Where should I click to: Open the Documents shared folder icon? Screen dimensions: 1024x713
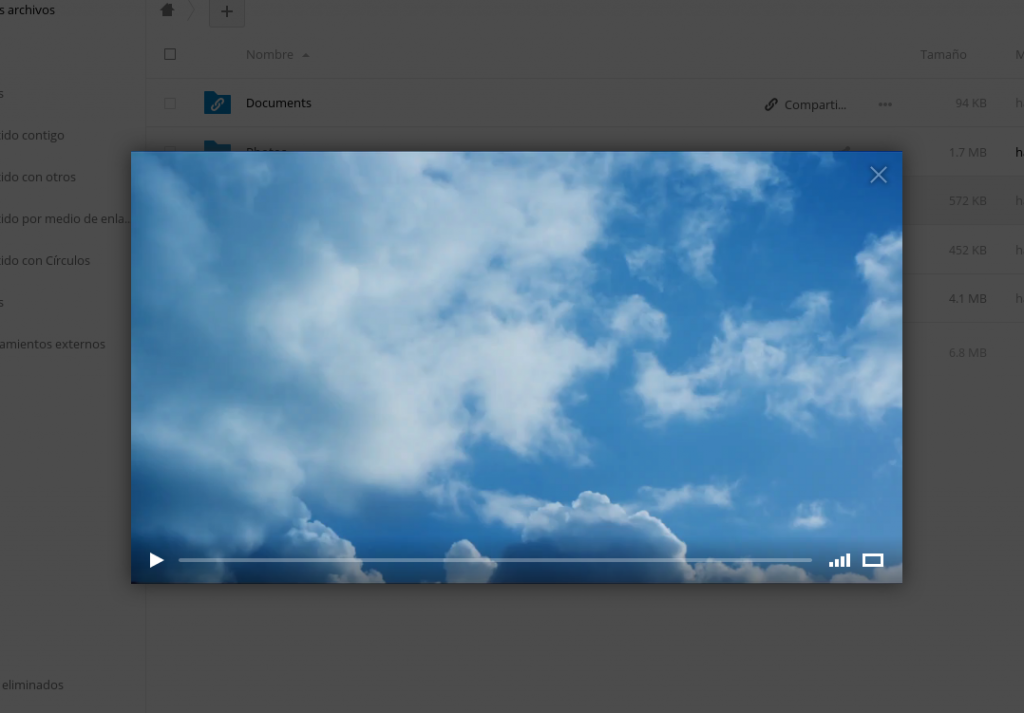217,102
